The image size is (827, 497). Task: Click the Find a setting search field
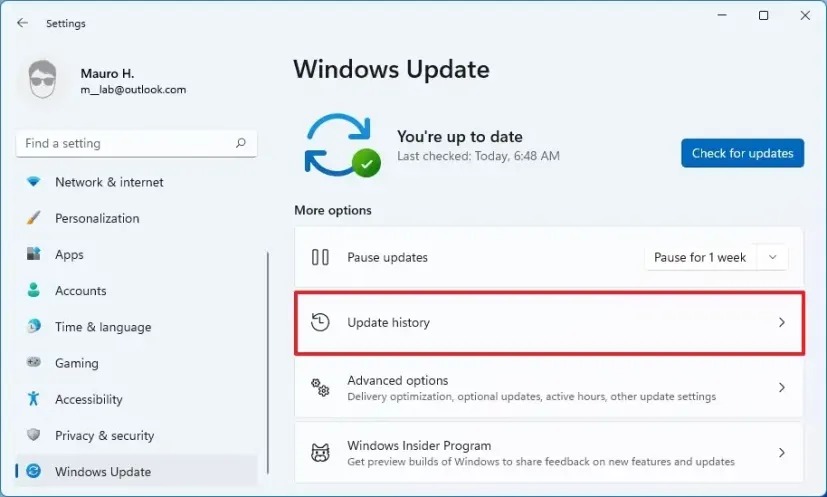click(125, 144)
